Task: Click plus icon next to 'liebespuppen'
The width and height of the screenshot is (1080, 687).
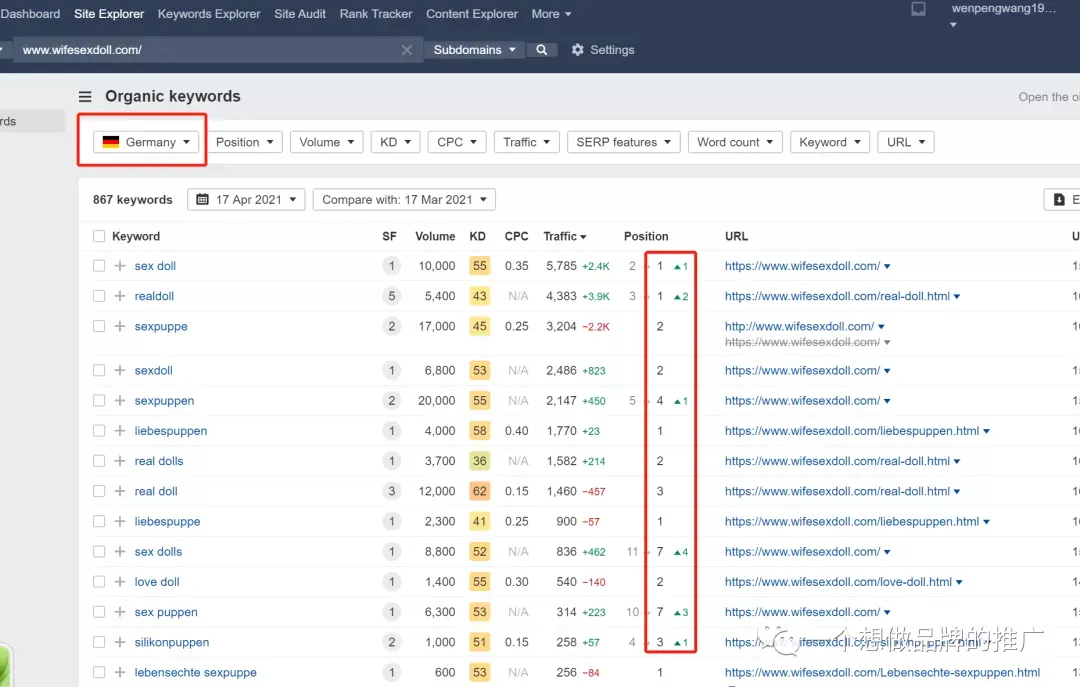Action: tap(120, 431)
